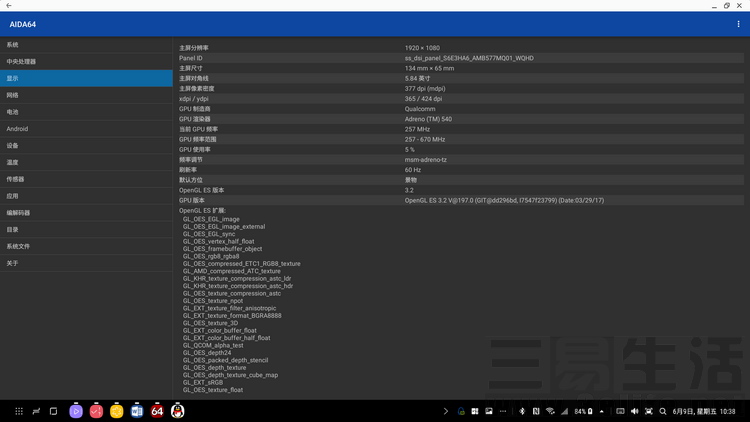Open the taskbar three-dots more menu
The height and width of the screenshot is (422, 750).
503,411
